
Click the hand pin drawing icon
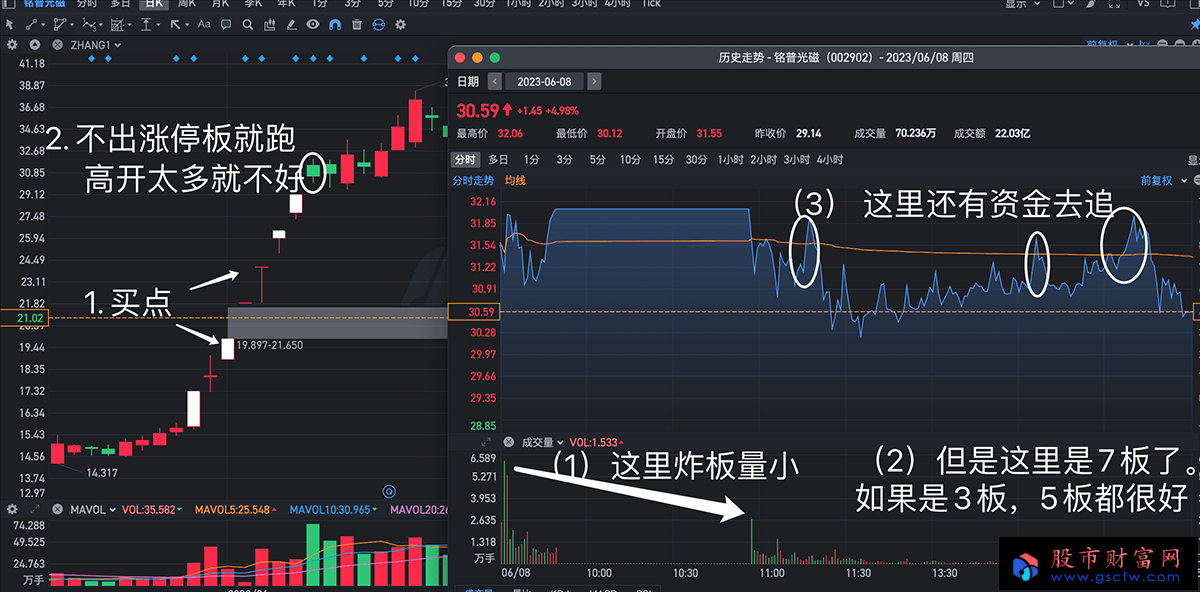click(x=272, y=24)
